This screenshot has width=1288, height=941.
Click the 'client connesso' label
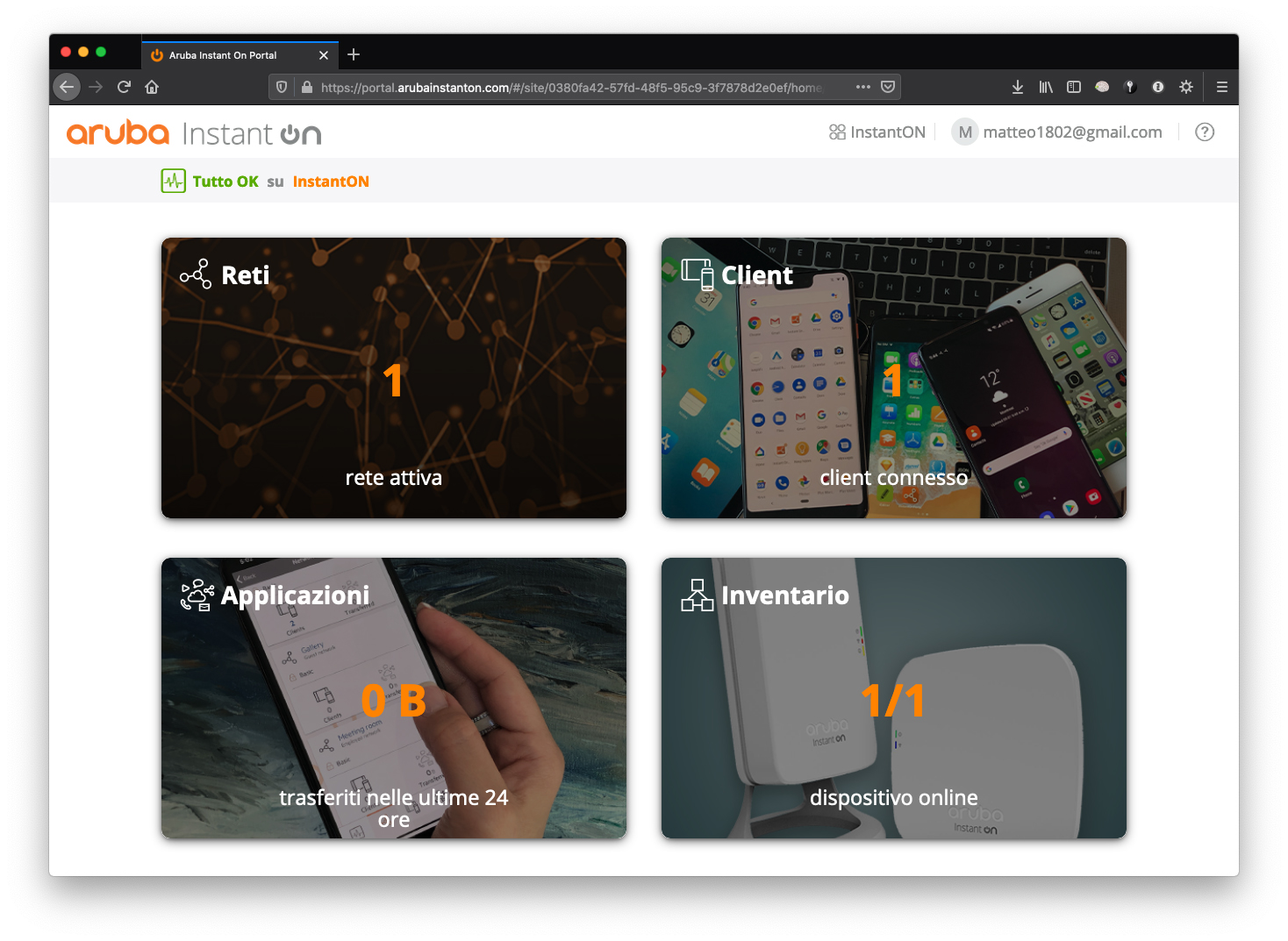coord(894,478)
